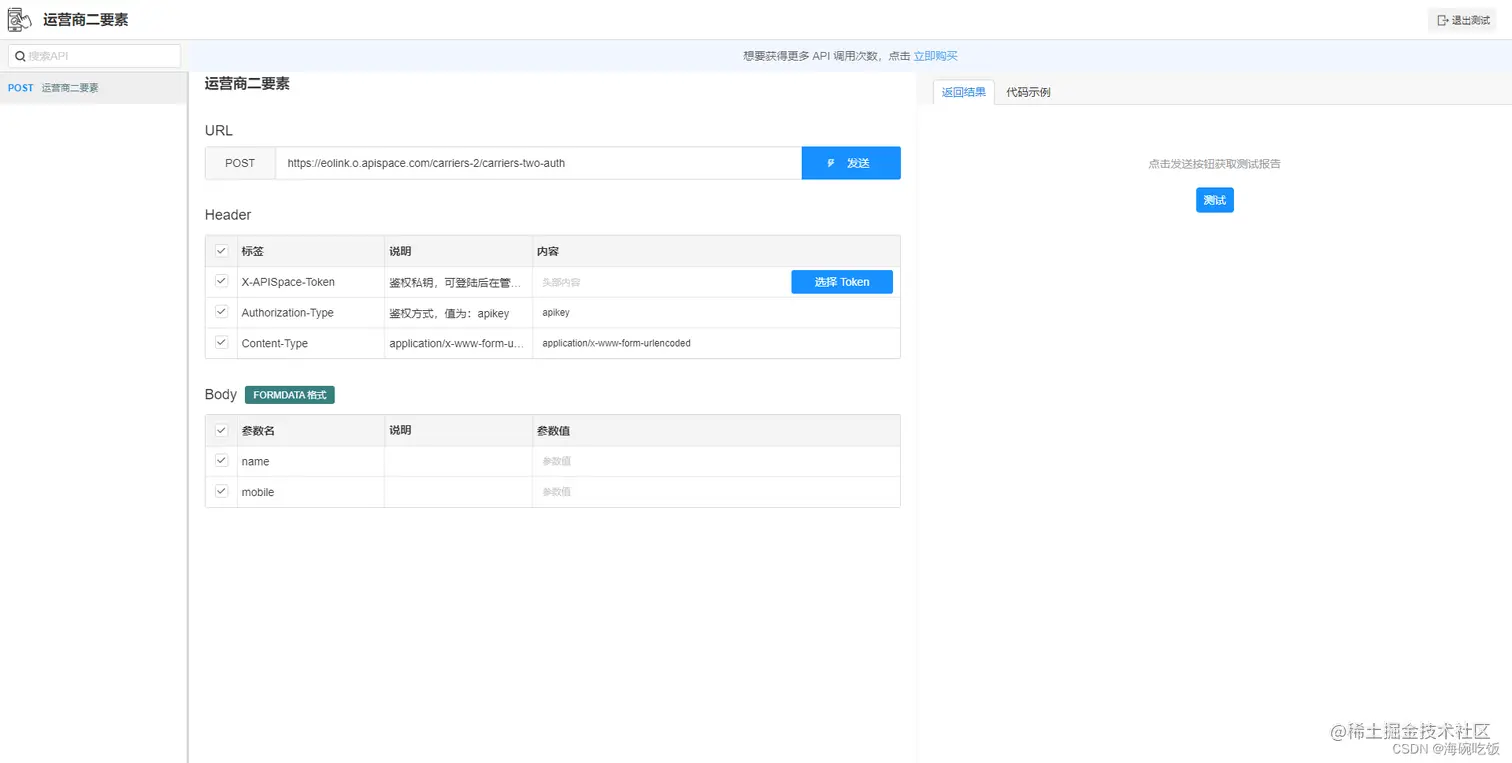Click the URL input containing the API address
The height and width of the screenshot is (763, 1512).
coord(540,163)
